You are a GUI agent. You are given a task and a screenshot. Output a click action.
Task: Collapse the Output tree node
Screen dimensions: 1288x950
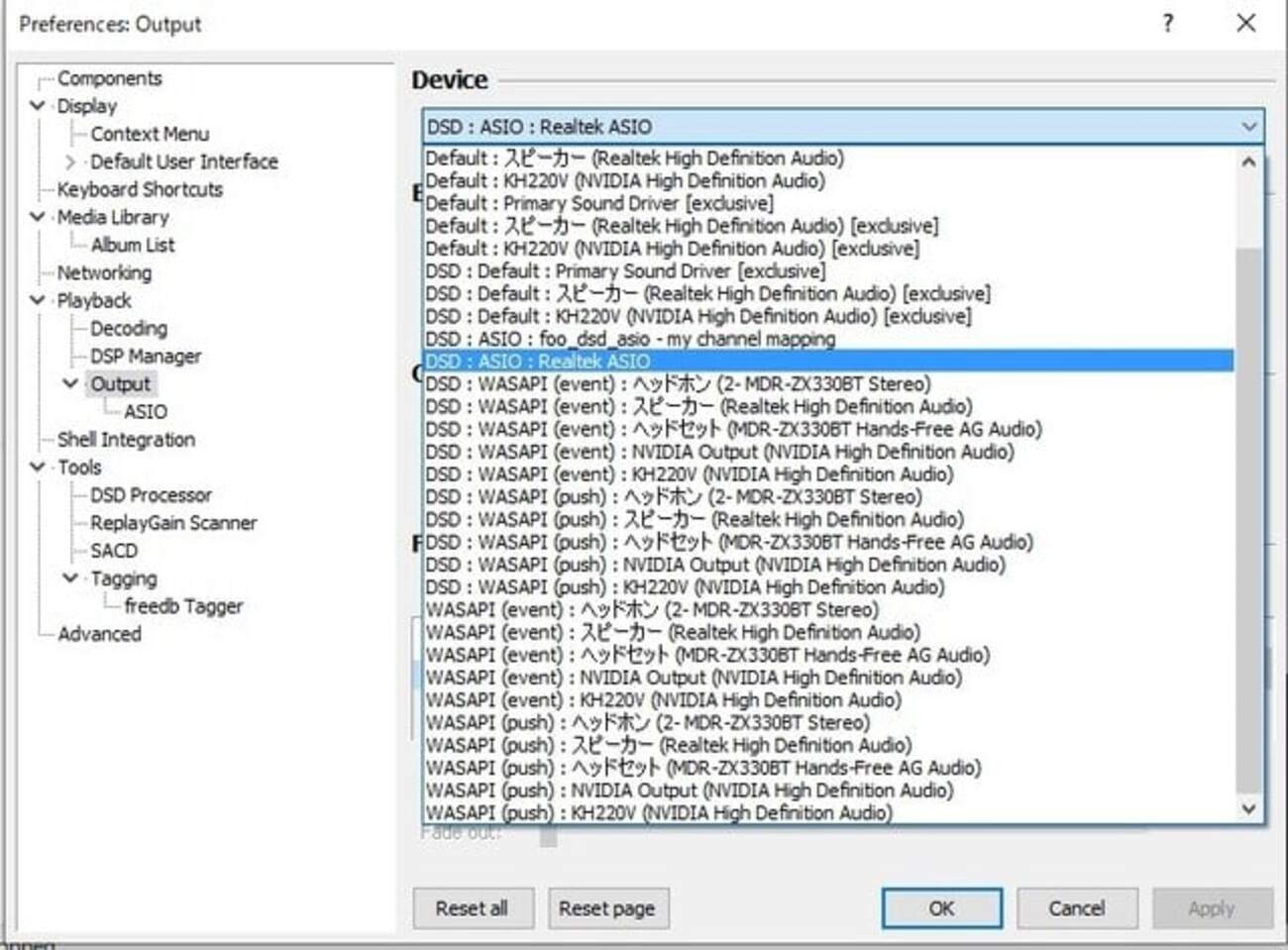pos(70,382)
